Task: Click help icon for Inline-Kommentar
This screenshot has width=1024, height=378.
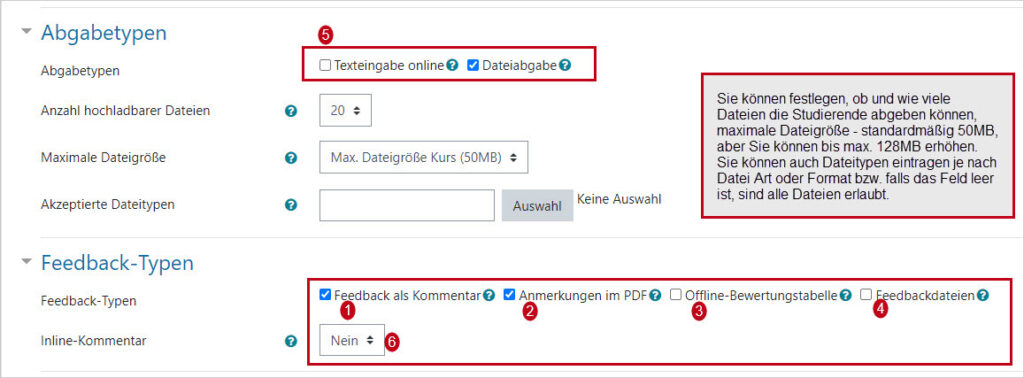Action: [291, 341]
